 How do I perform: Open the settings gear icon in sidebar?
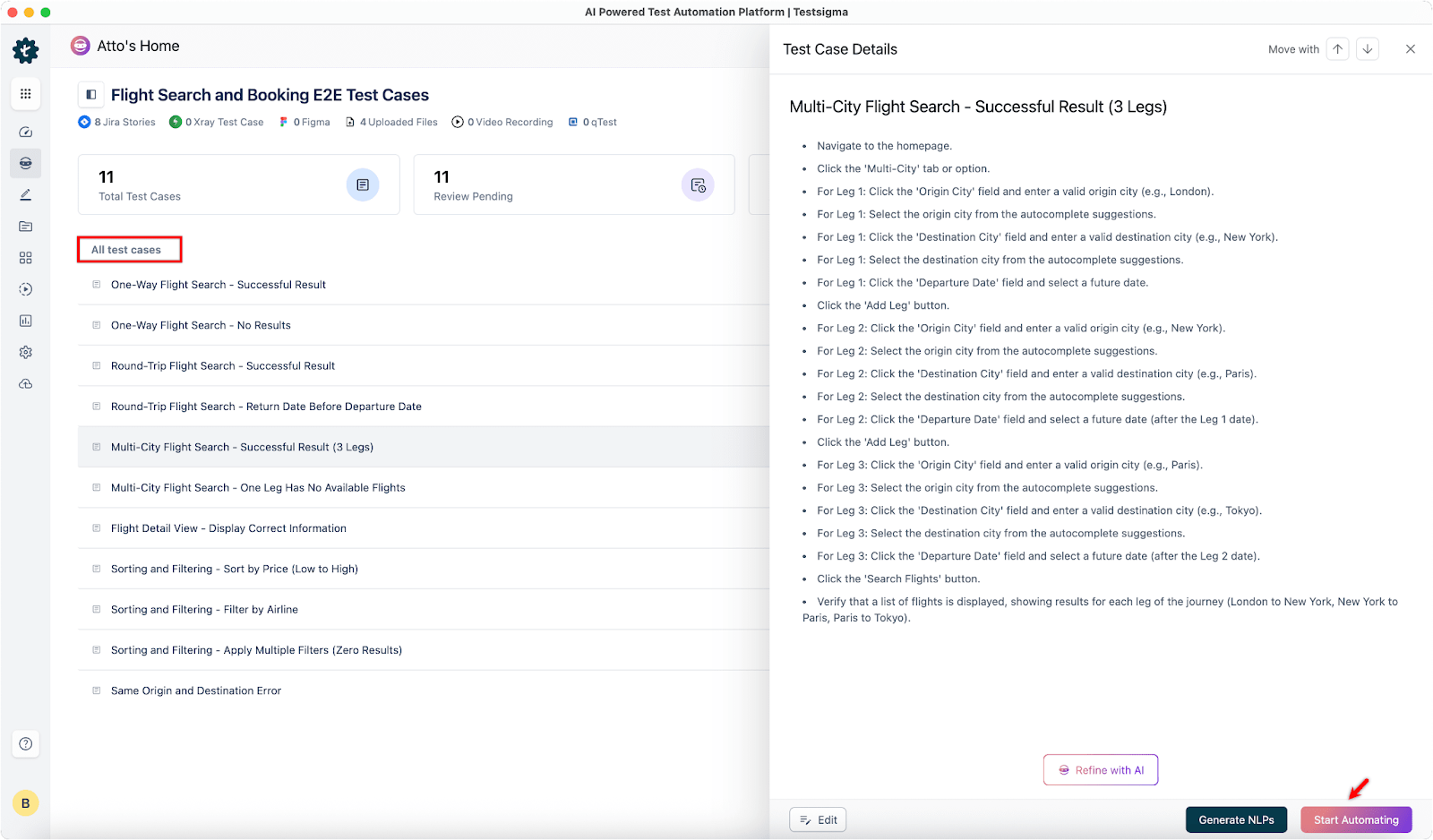(x=25, y=352)
